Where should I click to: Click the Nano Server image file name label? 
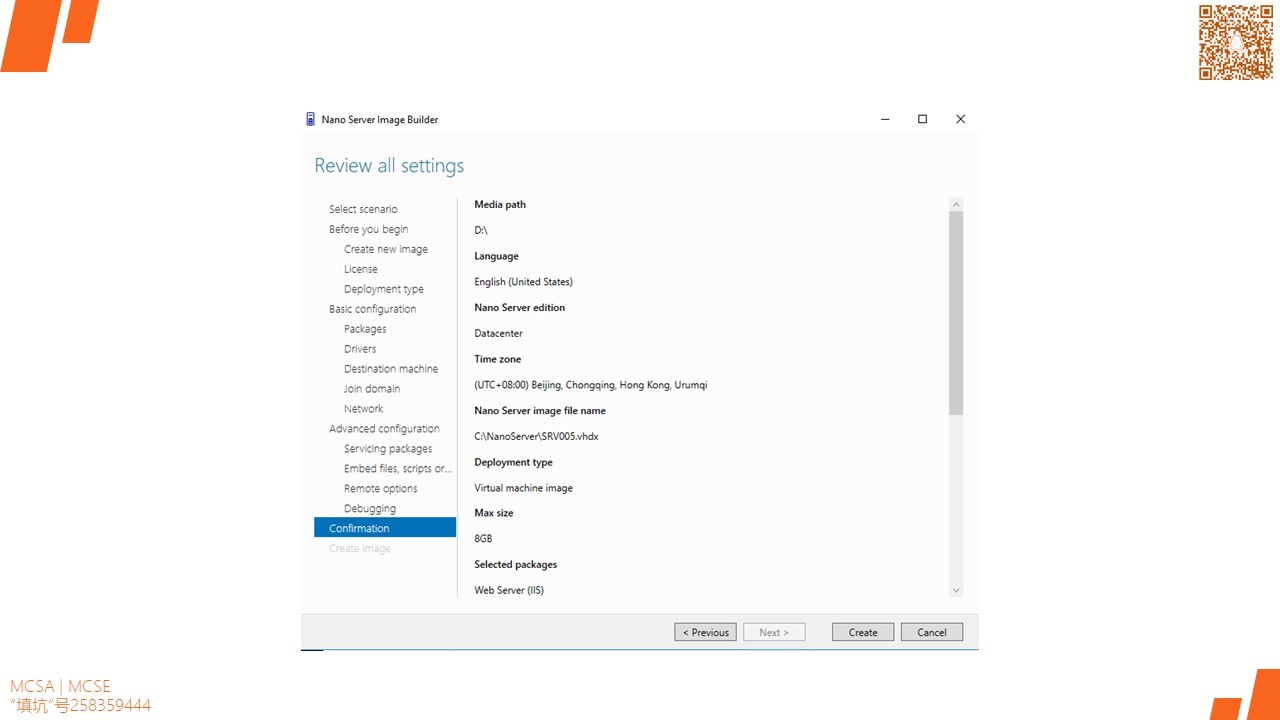point(540,410)
